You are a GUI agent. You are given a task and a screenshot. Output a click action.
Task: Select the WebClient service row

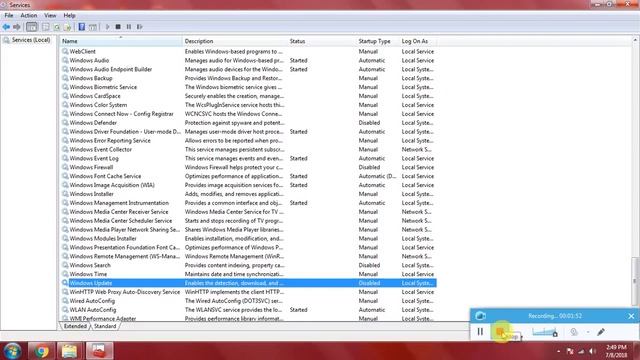pos(249,51)
